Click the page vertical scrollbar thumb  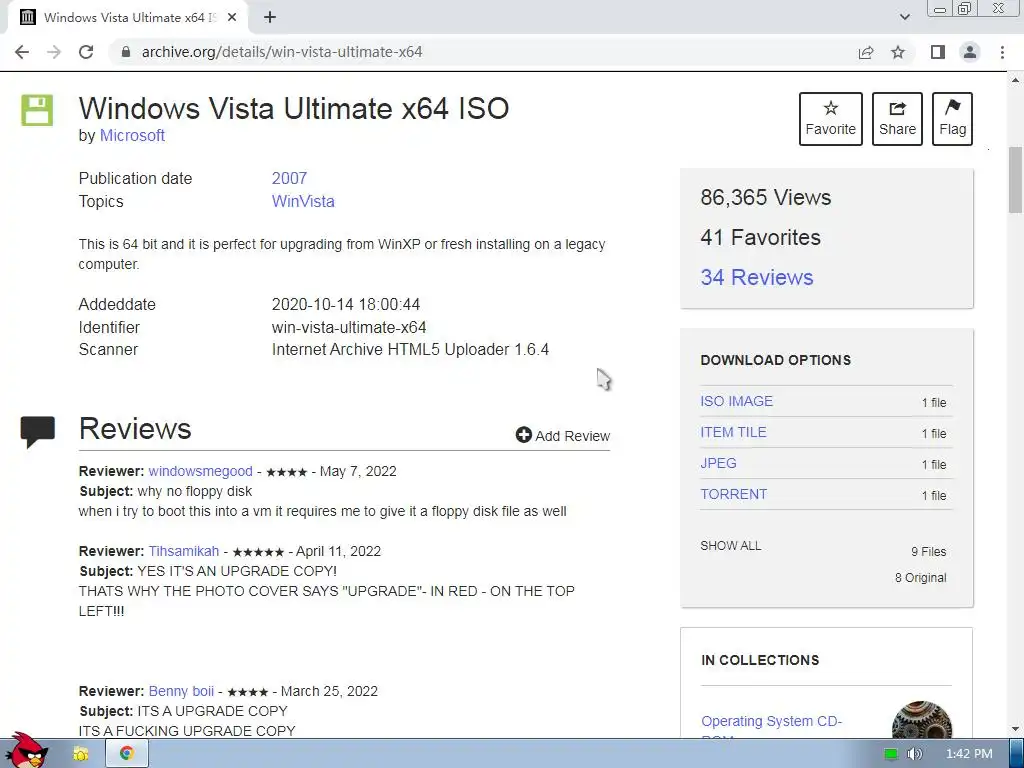coord(1015,180)
